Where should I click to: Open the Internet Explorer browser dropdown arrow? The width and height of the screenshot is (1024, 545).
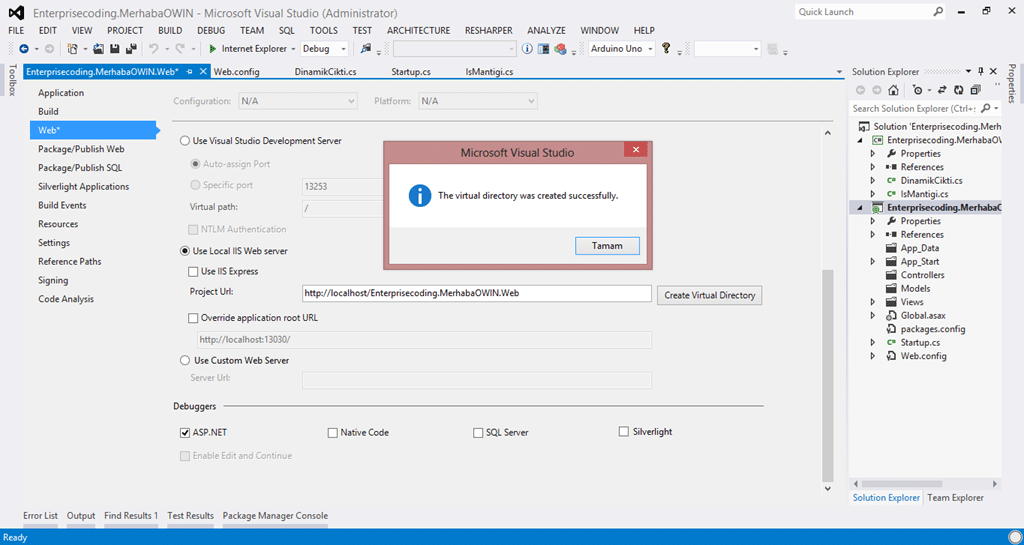pos(293,49)
